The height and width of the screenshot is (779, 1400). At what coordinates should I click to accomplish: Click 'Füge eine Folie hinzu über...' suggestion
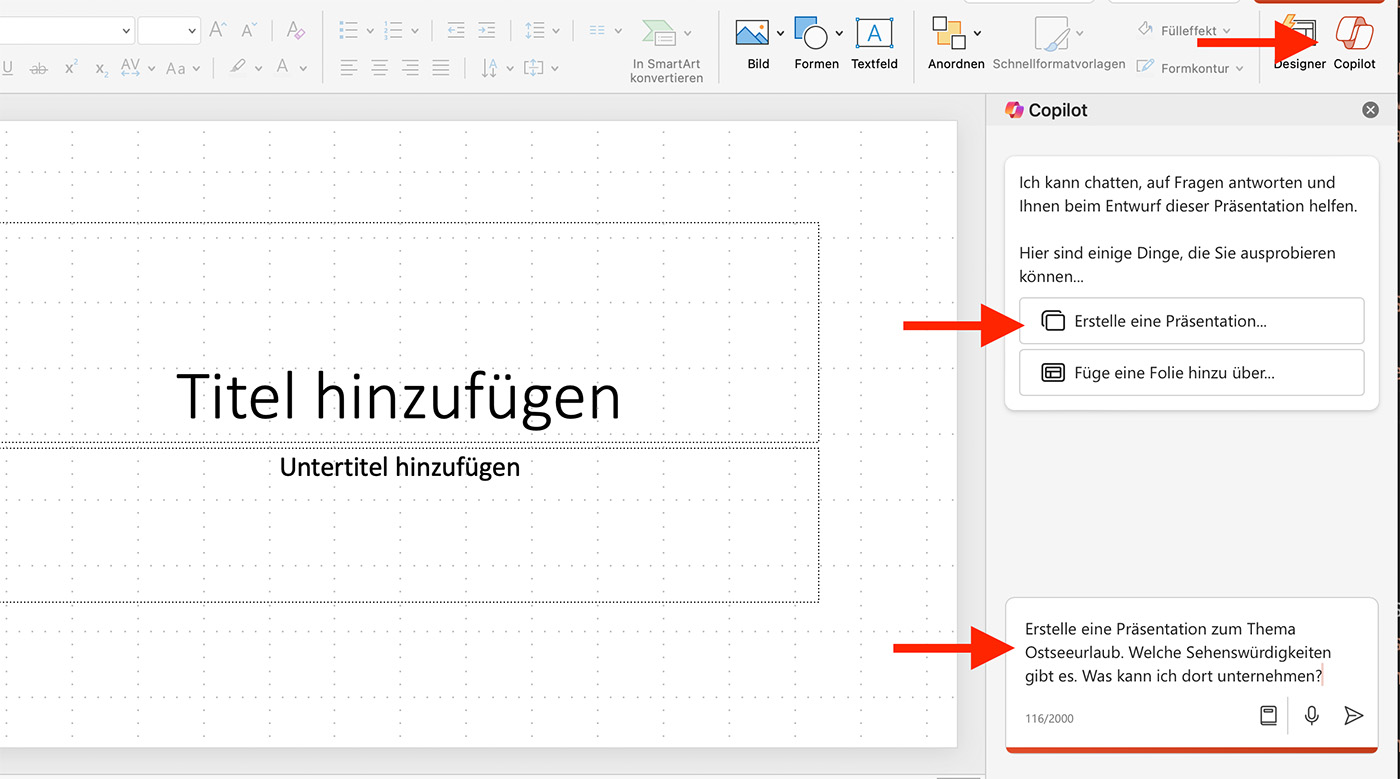coord(1191,372)
